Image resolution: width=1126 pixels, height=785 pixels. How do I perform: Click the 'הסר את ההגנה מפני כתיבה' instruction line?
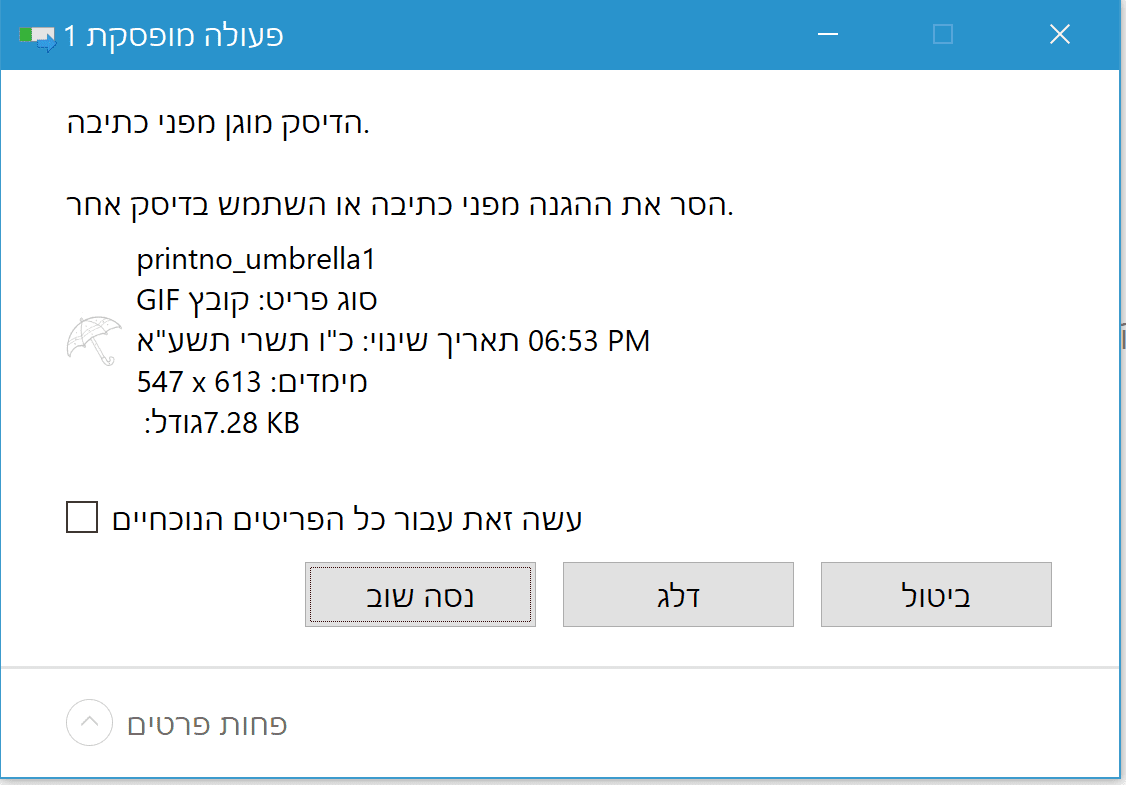397,207
